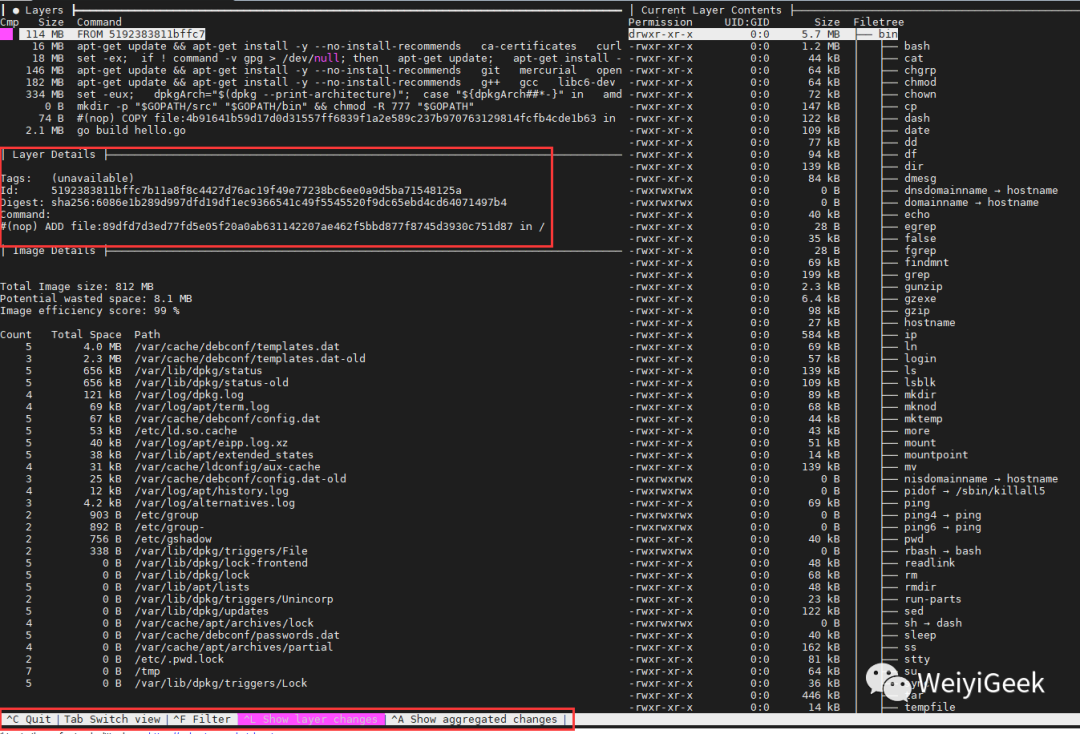Select nisdomainname → hostname symlink
This screenshot has height=734, width=1080.
point(981,479)
